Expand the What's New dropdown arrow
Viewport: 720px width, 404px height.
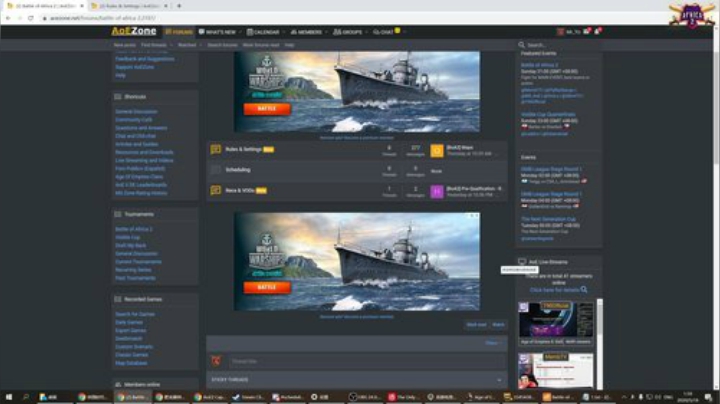point(241,32)
